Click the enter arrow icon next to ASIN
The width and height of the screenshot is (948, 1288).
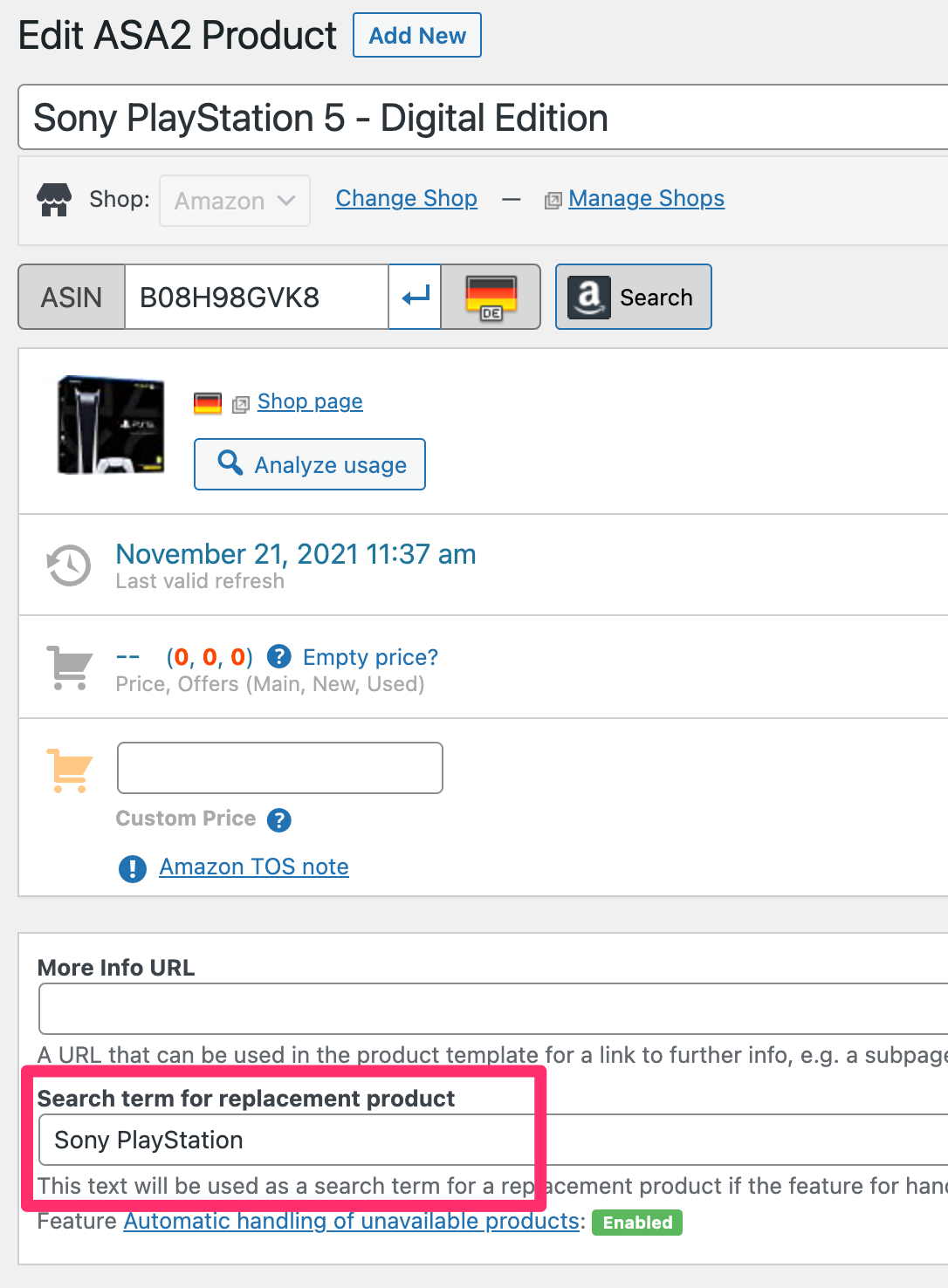414,297
